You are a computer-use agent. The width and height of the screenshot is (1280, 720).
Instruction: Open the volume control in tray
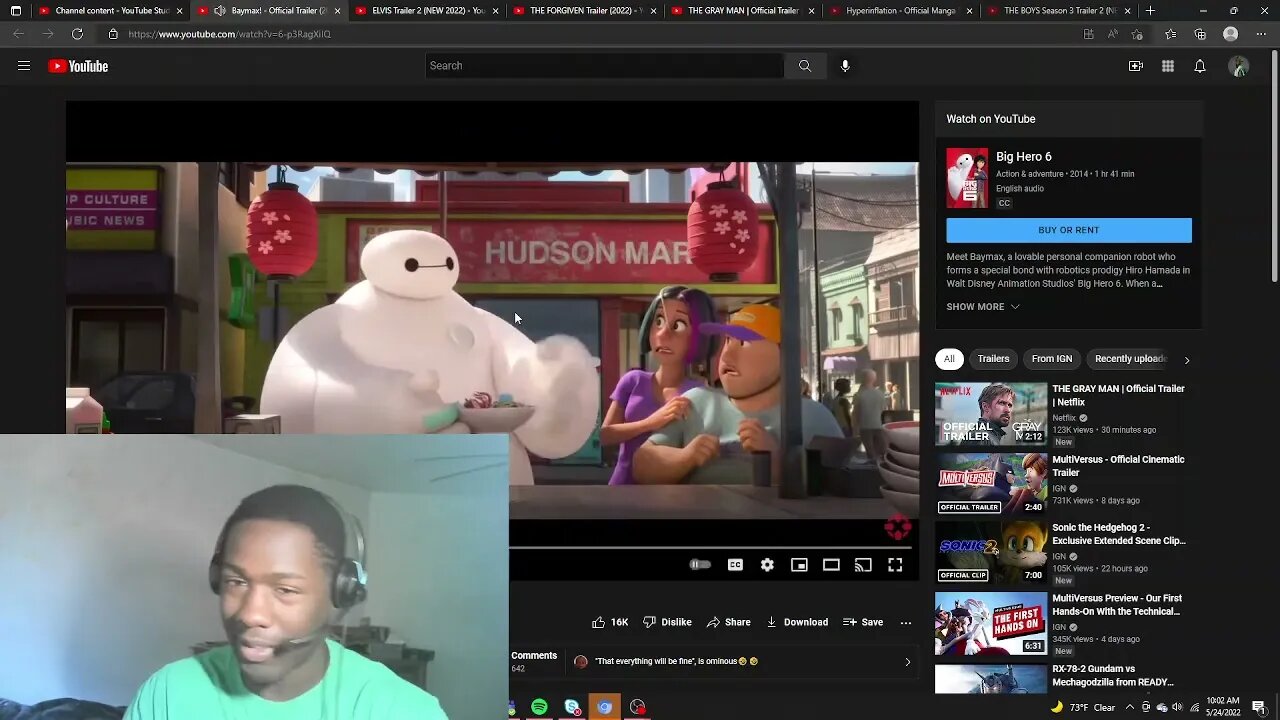[x=1176, y=707]
